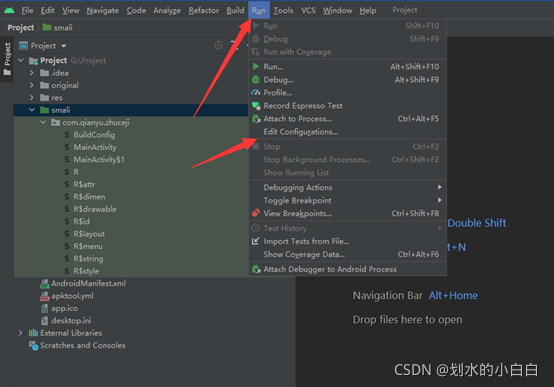Click the app.ico file icon
Viewport: 554px width, 387px height.
(45, 308)
